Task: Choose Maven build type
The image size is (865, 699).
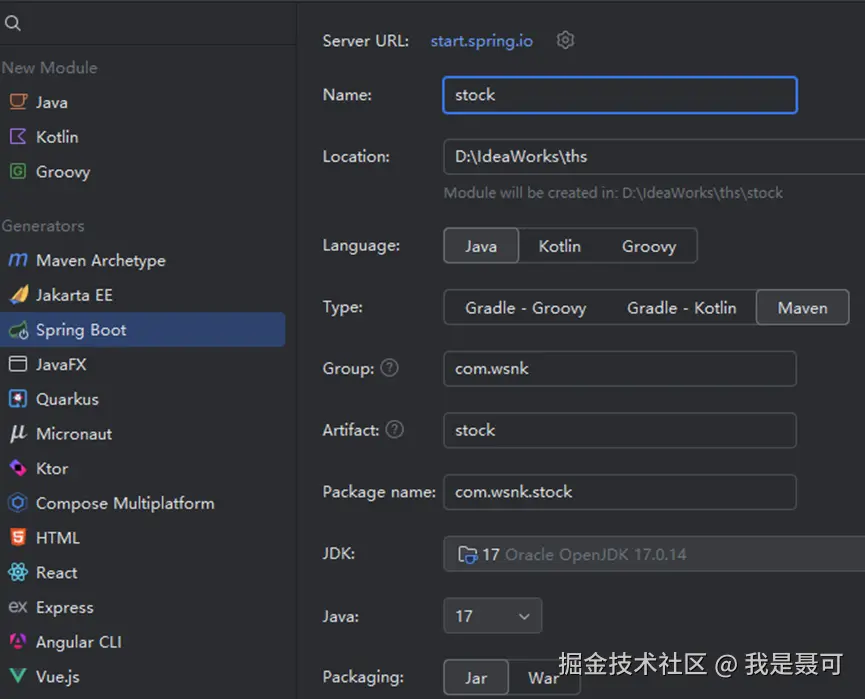Action: pos(803,308)
